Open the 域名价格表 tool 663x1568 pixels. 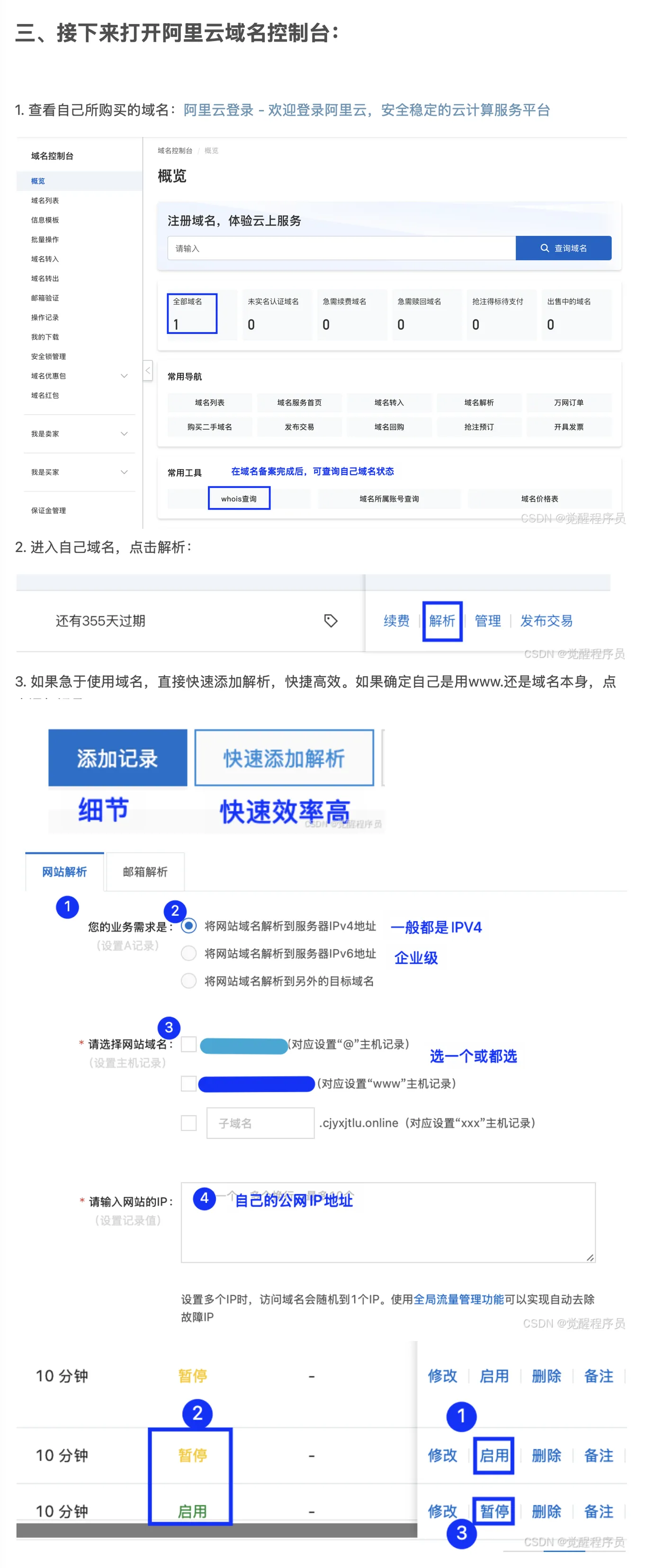(x=539, y=498)
